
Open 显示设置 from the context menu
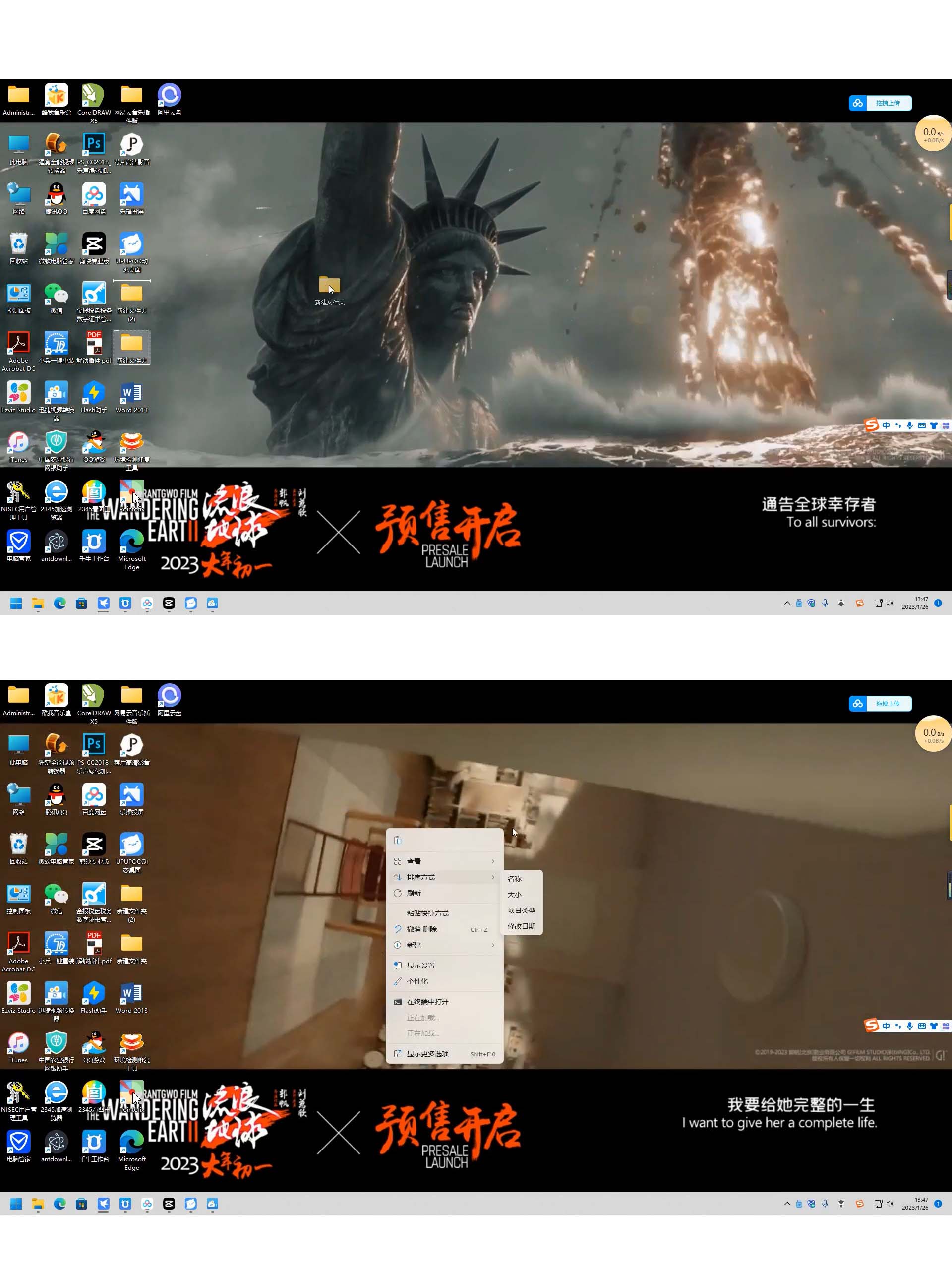point(444,966)
